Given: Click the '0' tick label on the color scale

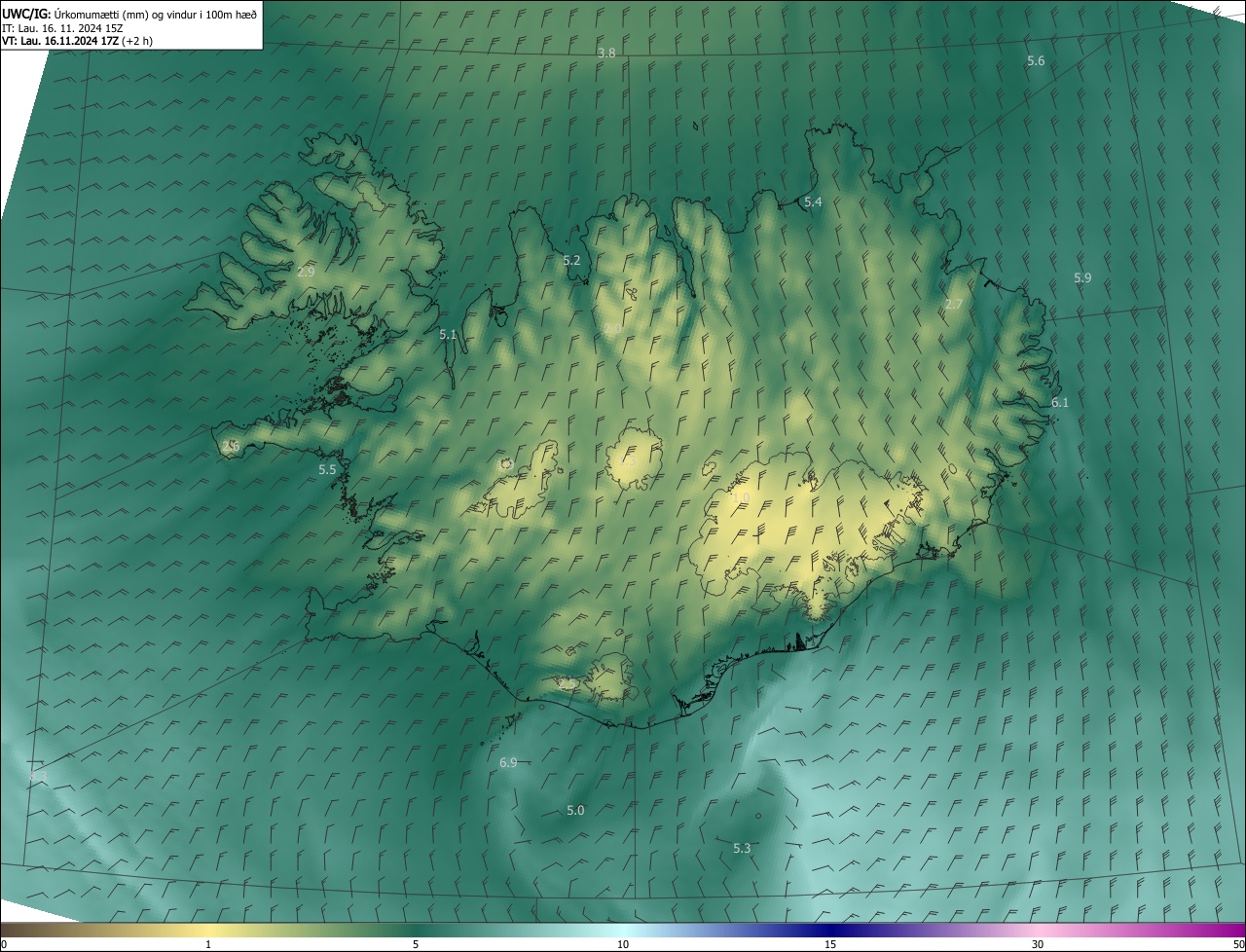Looking at the screenshot, I should [4, 945].
